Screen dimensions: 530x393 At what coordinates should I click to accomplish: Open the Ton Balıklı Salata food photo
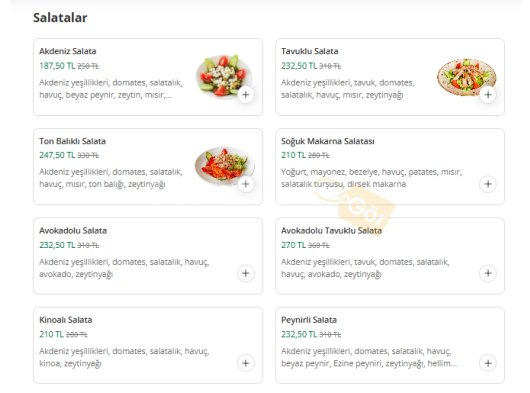[x=224, y=165]
